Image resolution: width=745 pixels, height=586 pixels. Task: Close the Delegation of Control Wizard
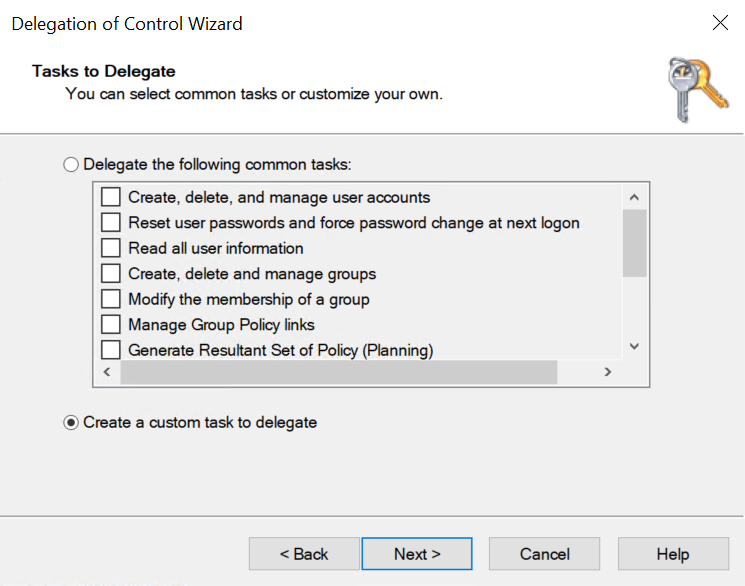[x=720, y=23]
